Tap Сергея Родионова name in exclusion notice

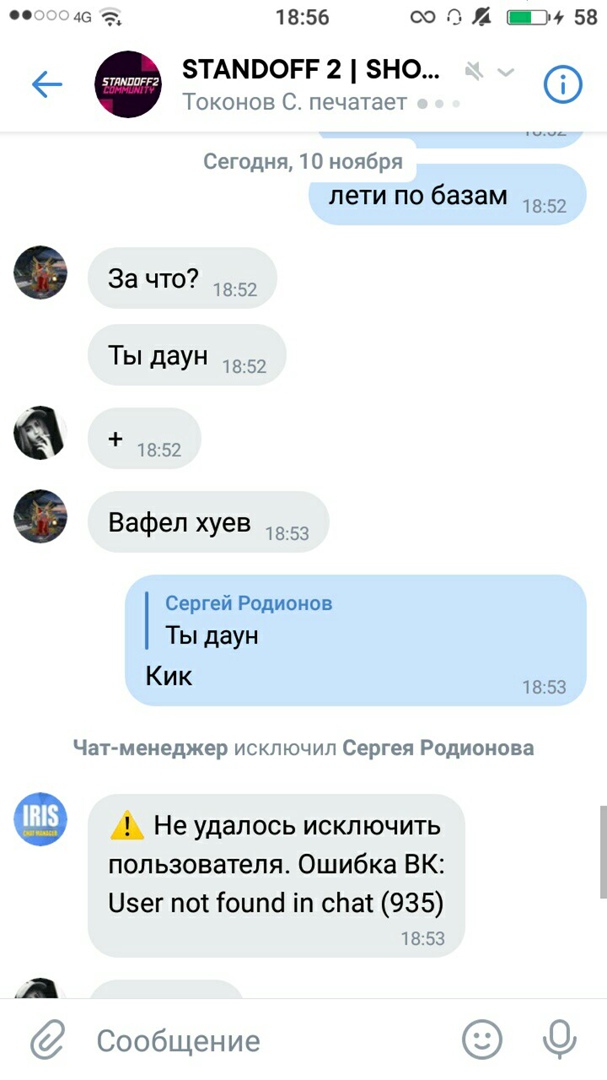tap(438, 748)
